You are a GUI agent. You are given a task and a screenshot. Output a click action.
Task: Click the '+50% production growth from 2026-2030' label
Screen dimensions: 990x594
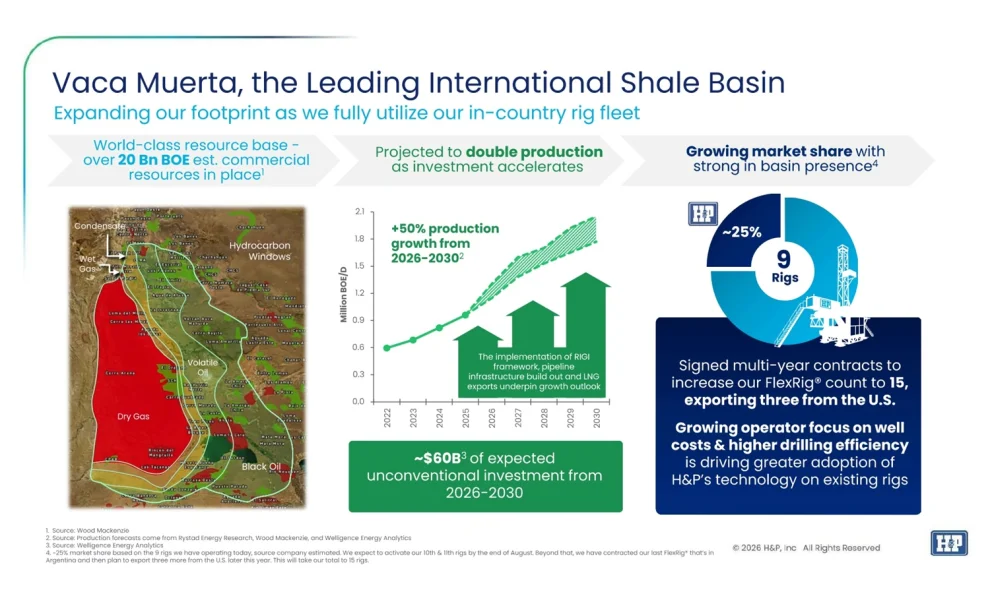(444, 244)
